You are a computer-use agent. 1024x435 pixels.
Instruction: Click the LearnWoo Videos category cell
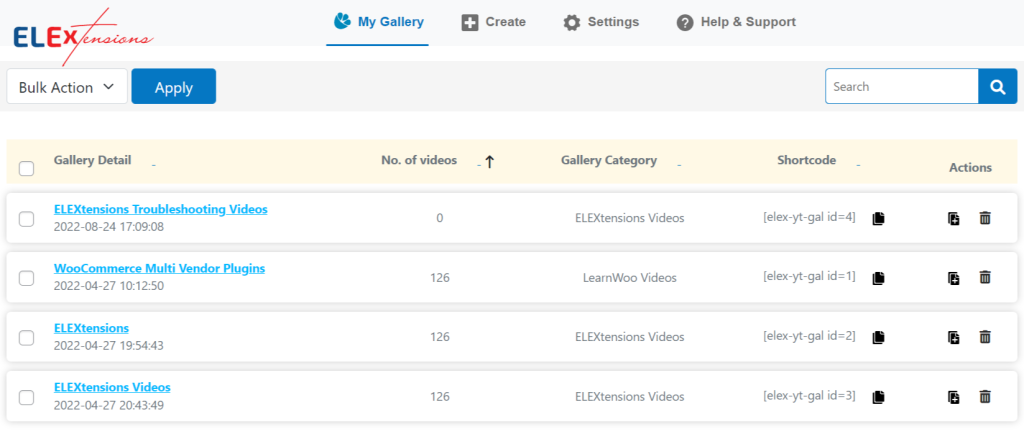[x=630, y=278]
